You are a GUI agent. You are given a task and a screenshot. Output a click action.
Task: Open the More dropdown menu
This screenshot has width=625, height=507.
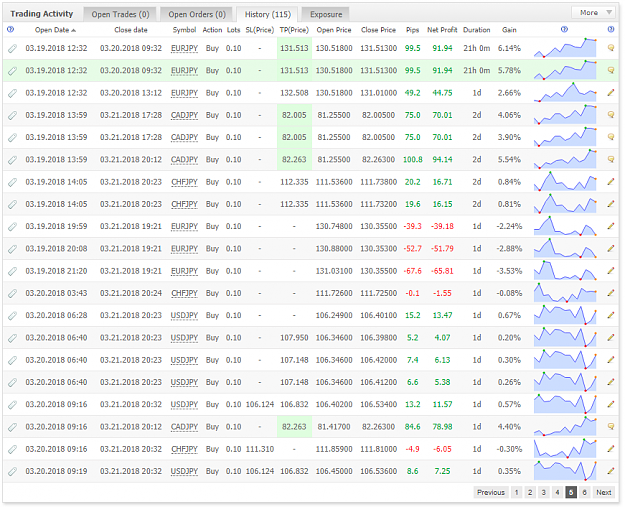595,12
